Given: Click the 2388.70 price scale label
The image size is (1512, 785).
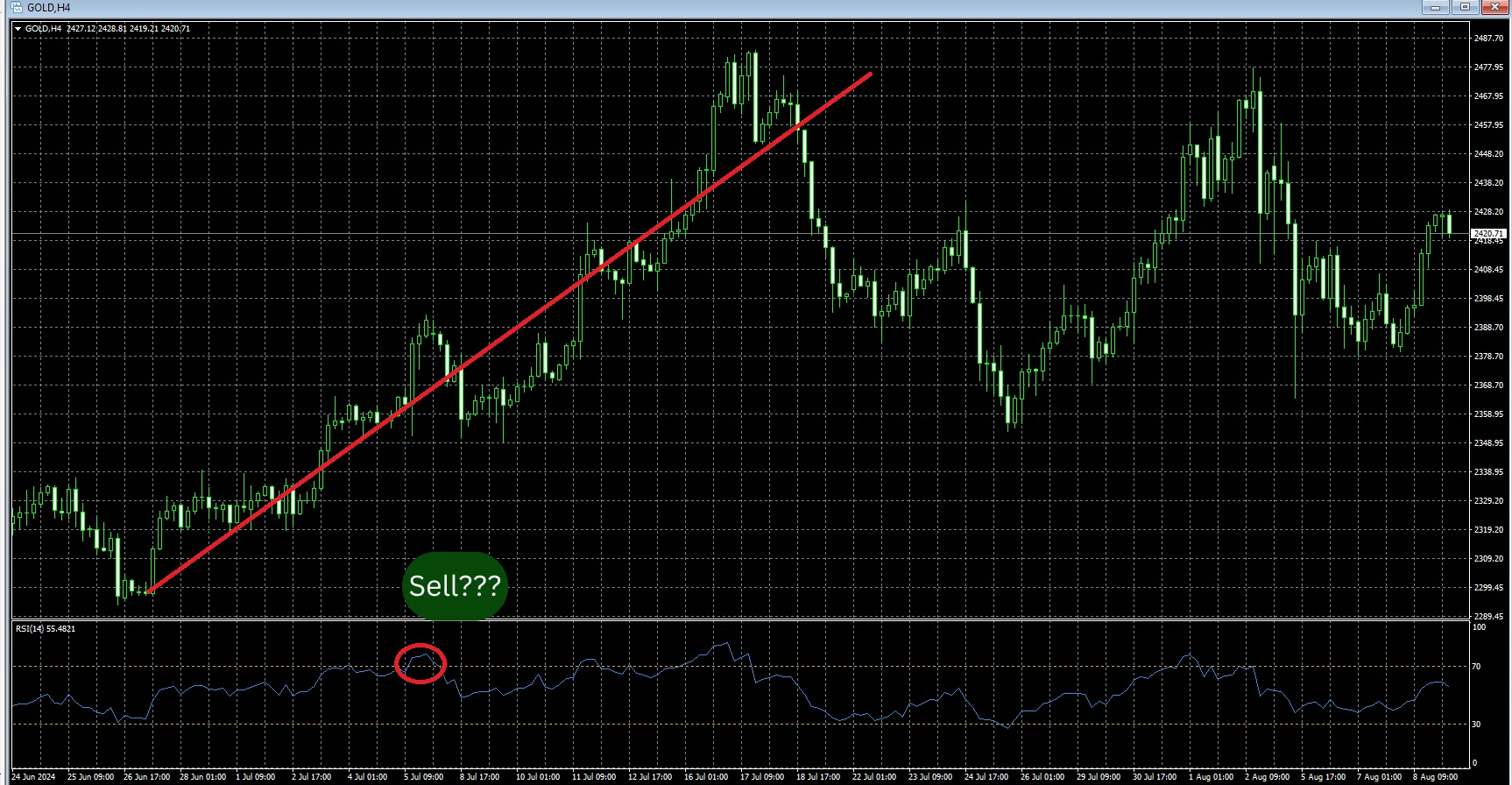Looking at the screenshot, I should 1488,328.
